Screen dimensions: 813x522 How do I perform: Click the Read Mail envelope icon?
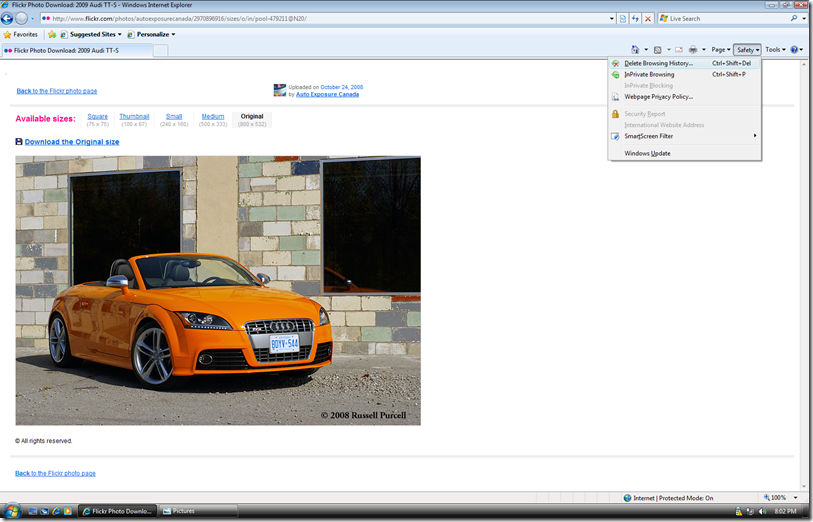(x=679, y=50)
